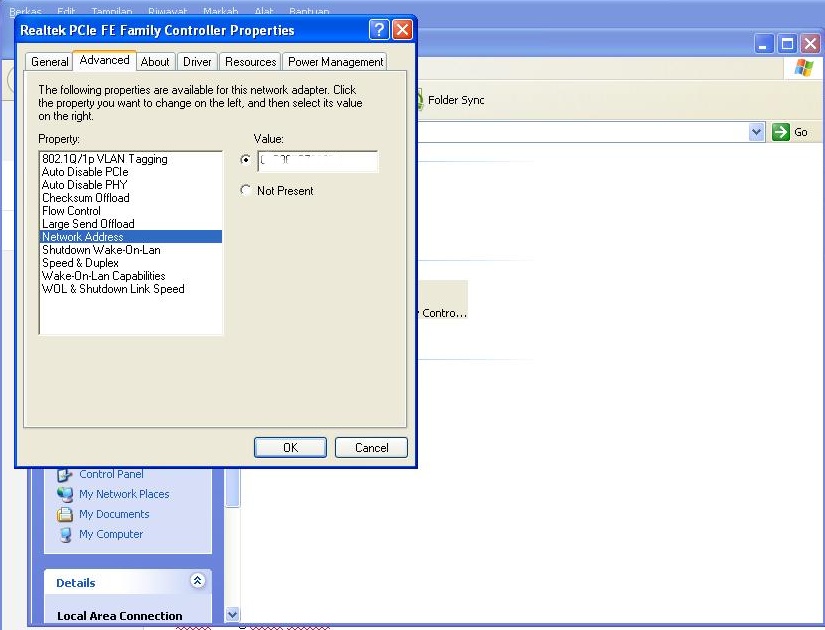Open Control Panel link in sidebar
This screenshot has height=630, width=825.
[111, 474]
